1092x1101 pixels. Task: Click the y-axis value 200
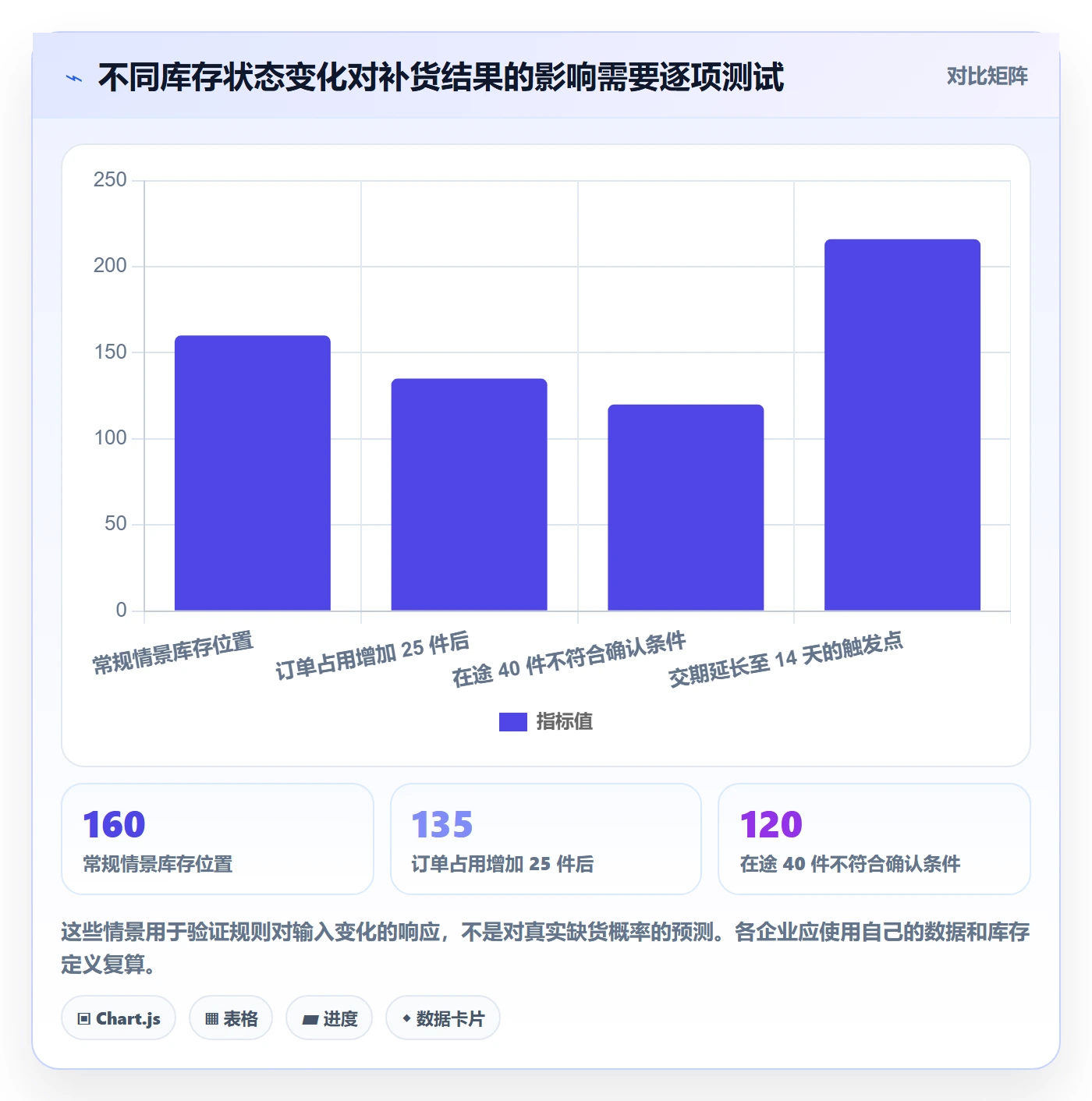[x=110, y=266]
